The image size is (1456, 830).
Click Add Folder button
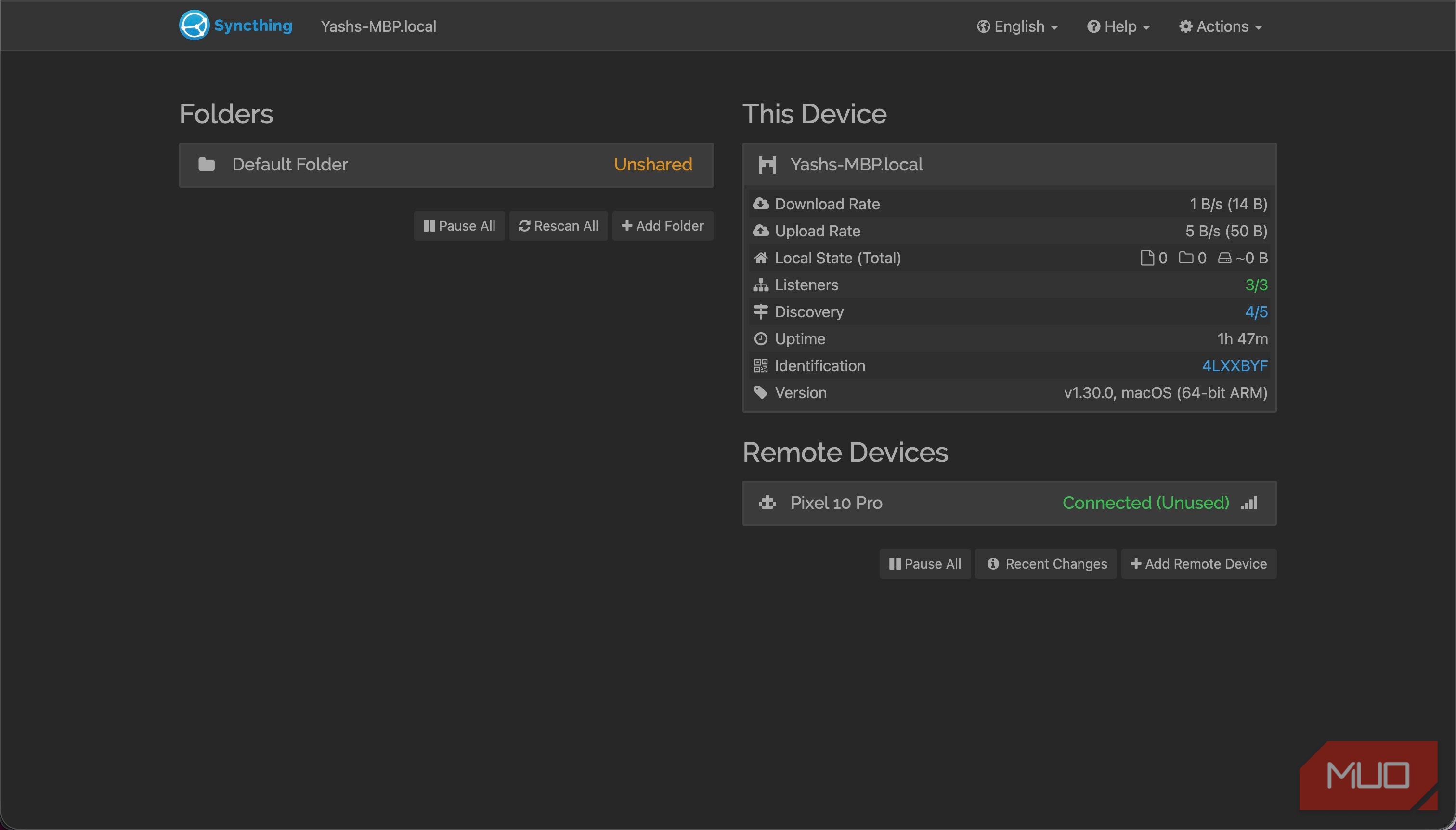(x=663, y=226)
